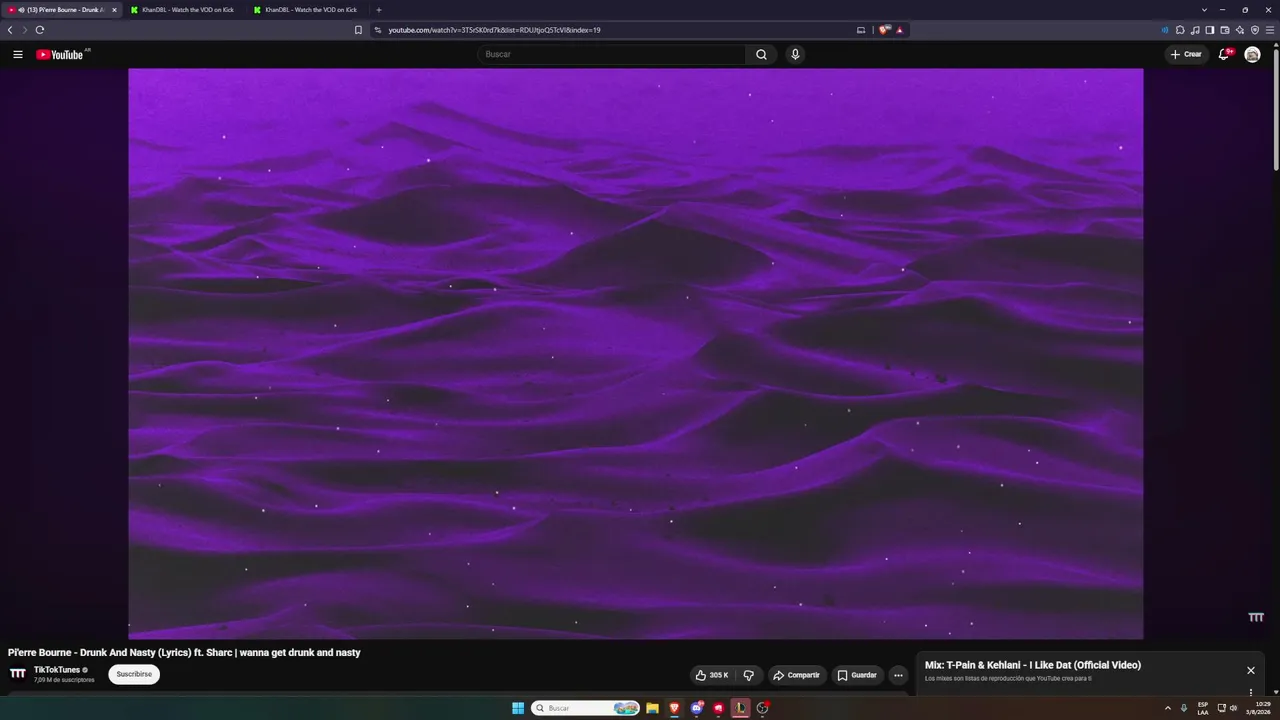
Task: Open Brave Rewards triangle icon
Action: click(900, 30)
